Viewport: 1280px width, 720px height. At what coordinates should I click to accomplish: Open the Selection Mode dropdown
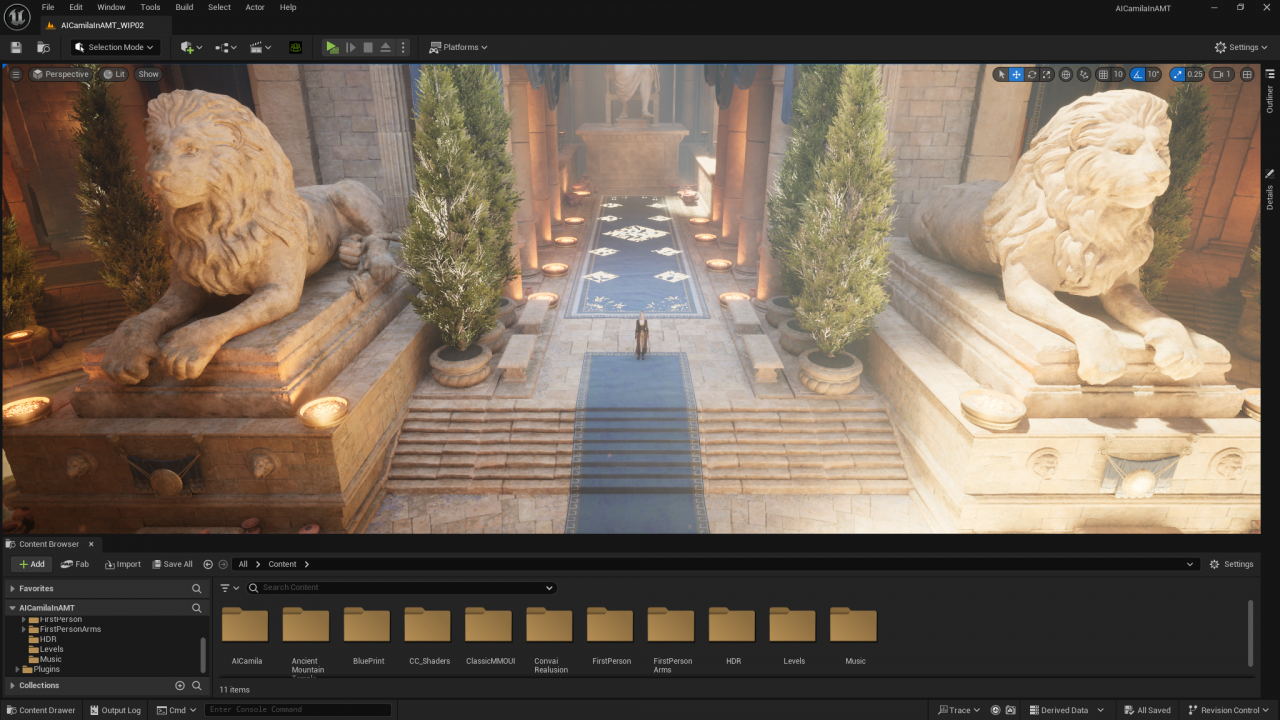(115, 47)
